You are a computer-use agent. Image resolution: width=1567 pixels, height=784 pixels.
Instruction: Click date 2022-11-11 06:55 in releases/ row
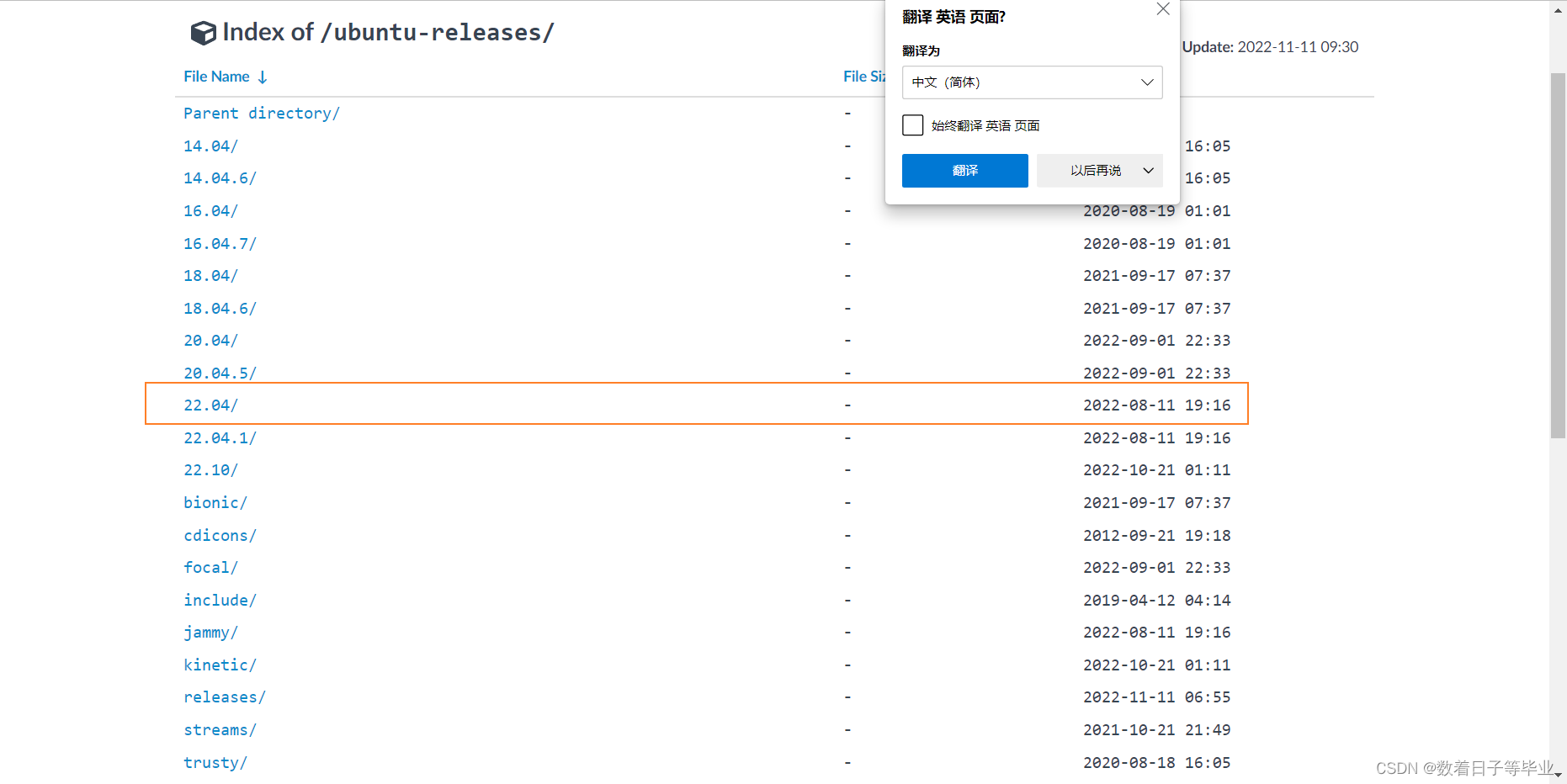(1156, 697)
